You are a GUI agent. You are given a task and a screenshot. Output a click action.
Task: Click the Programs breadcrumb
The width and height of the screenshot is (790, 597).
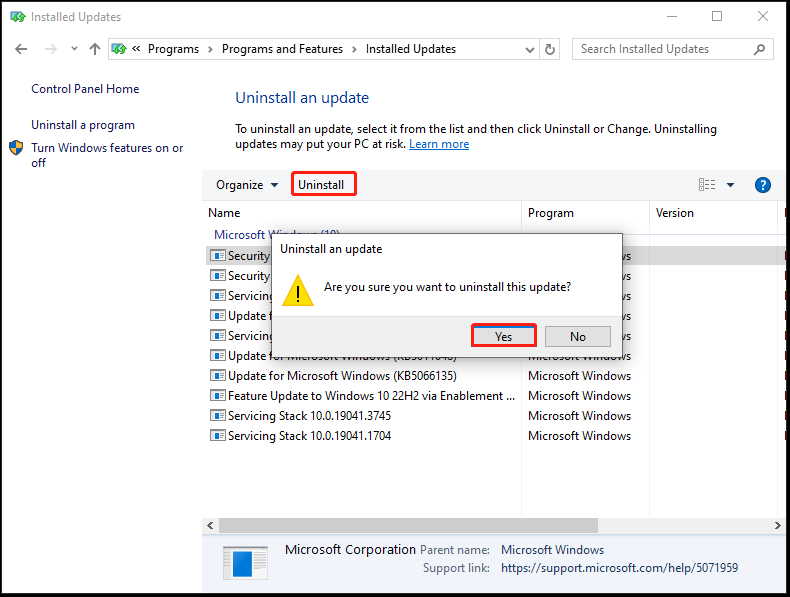(x=173, y=49)
